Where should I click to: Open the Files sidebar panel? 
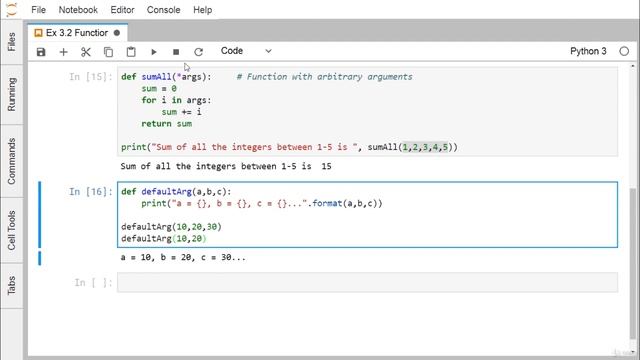tap(11, 42)
